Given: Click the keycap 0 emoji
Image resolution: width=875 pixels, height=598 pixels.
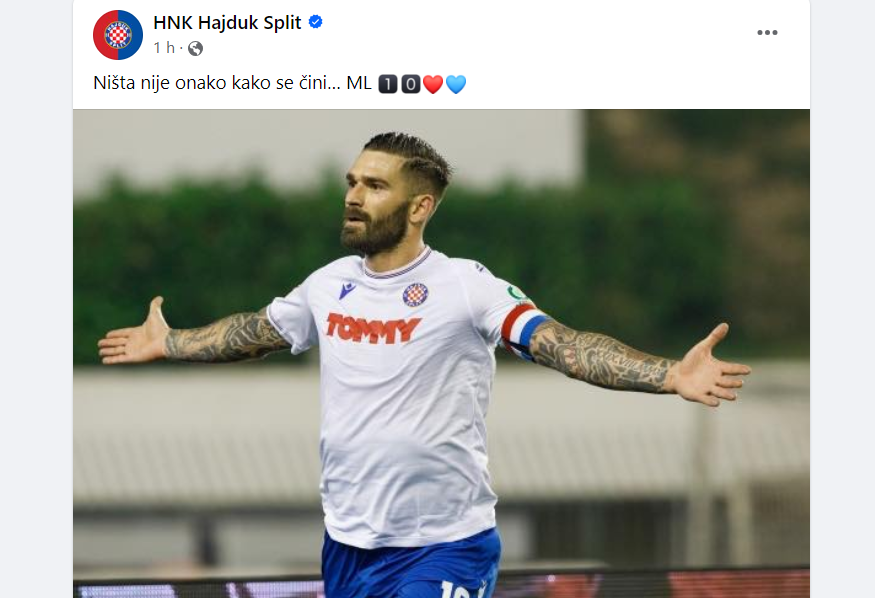Looking at the screenshot, I should click(x=411, y=84).
